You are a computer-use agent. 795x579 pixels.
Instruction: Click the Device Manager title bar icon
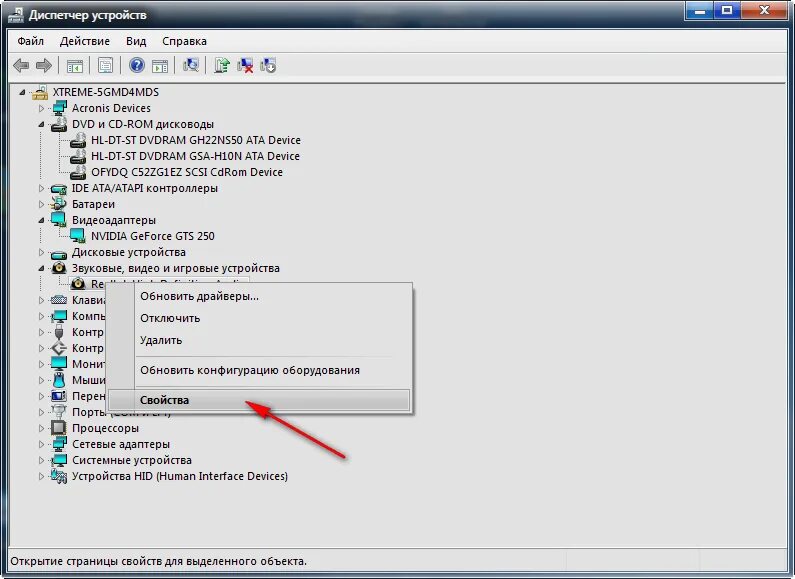[x=16, y=15]
